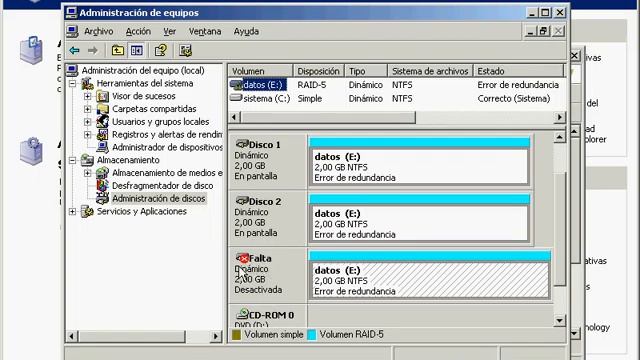640x360 pixels.
Task: Click the "Error de redundancia" status cell of datos (E:)
Action: pos(518,85)
